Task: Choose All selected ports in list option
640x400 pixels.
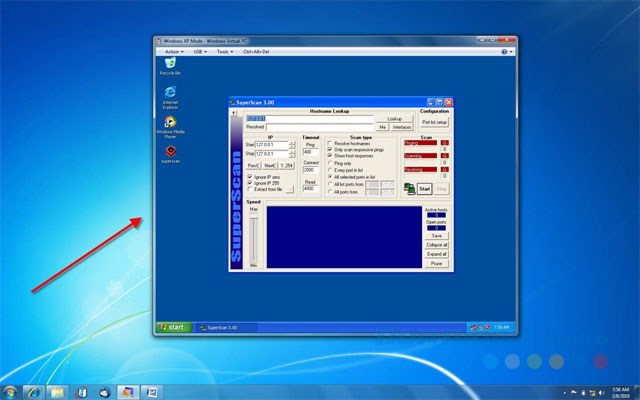Action: (x=330, y=177)
